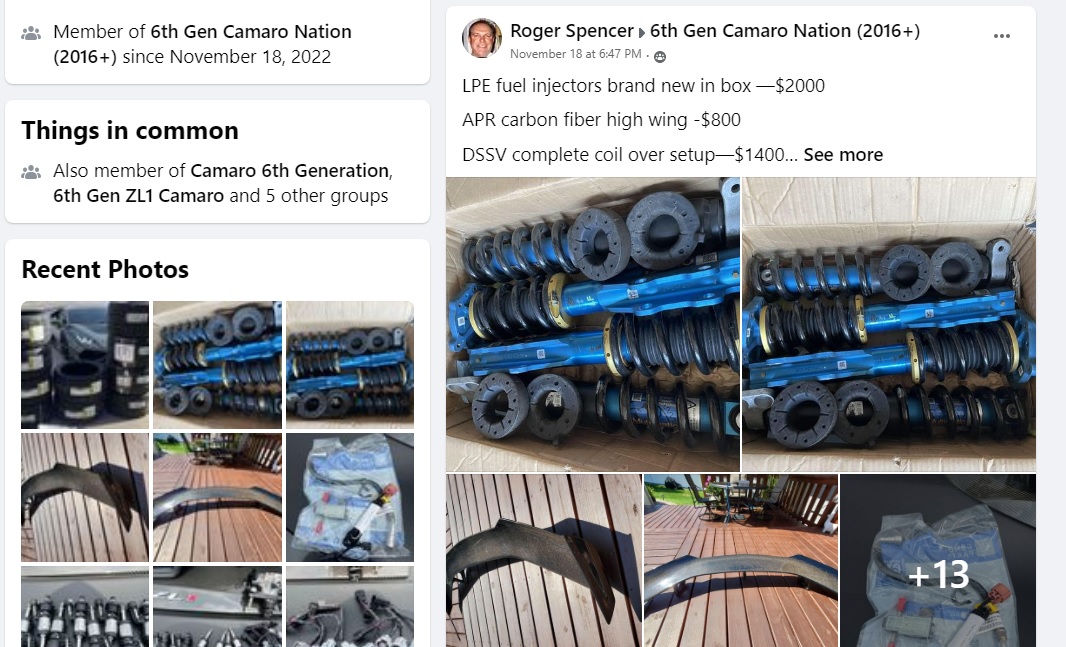1066x647 pixels.
Task: Open first coilover photo in the post
Action: coord(593,324)
